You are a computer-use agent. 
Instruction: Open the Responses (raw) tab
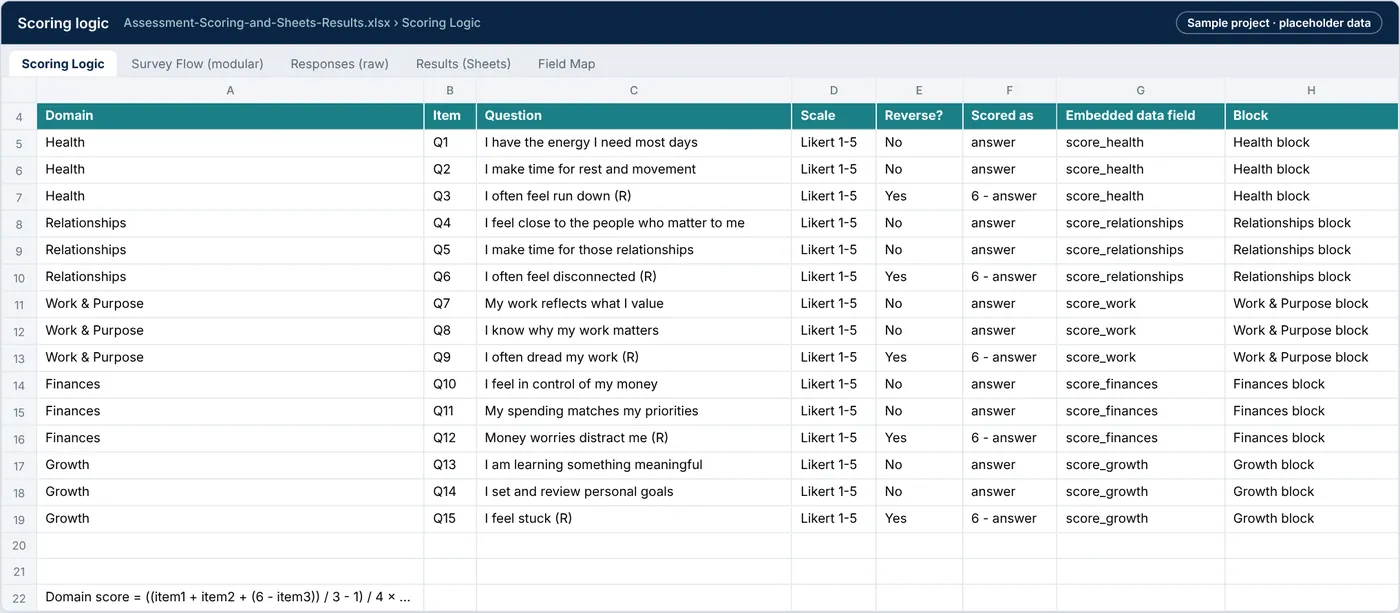point(339,63)
